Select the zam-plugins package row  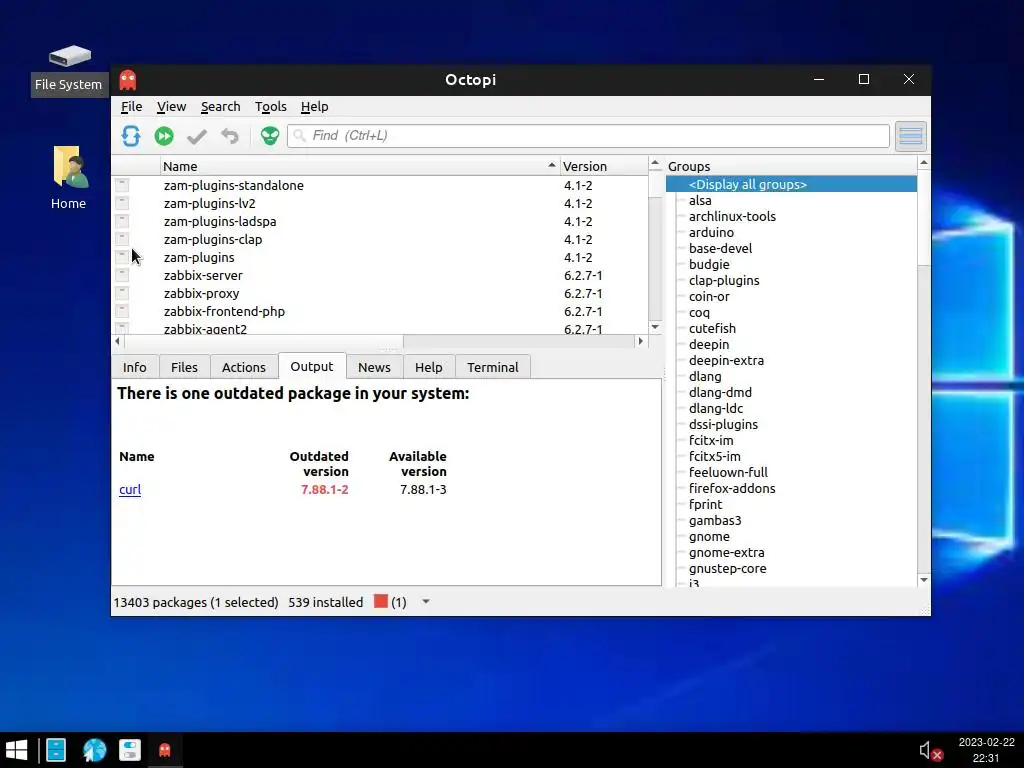click(379, 257)
